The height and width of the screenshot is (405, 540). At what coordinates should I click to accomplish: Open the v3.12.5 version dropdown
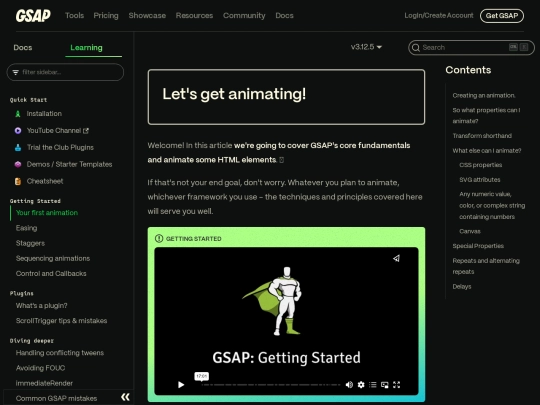coord(366,47)
